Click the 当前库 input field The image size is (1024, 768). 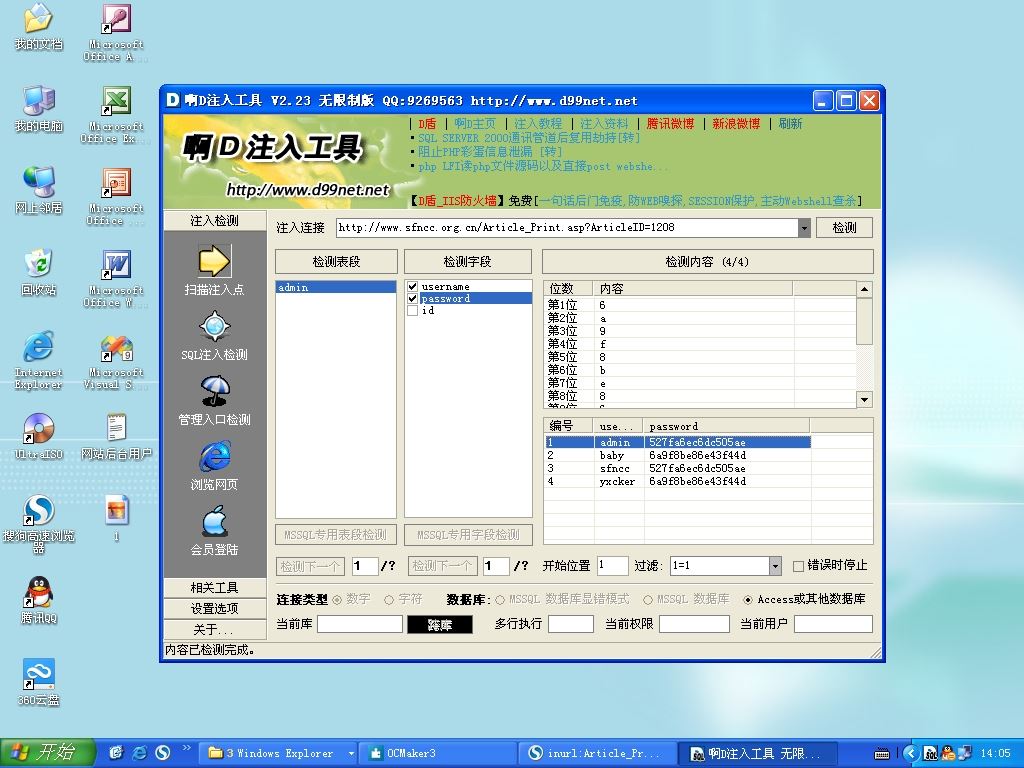[x=360, y=624]
